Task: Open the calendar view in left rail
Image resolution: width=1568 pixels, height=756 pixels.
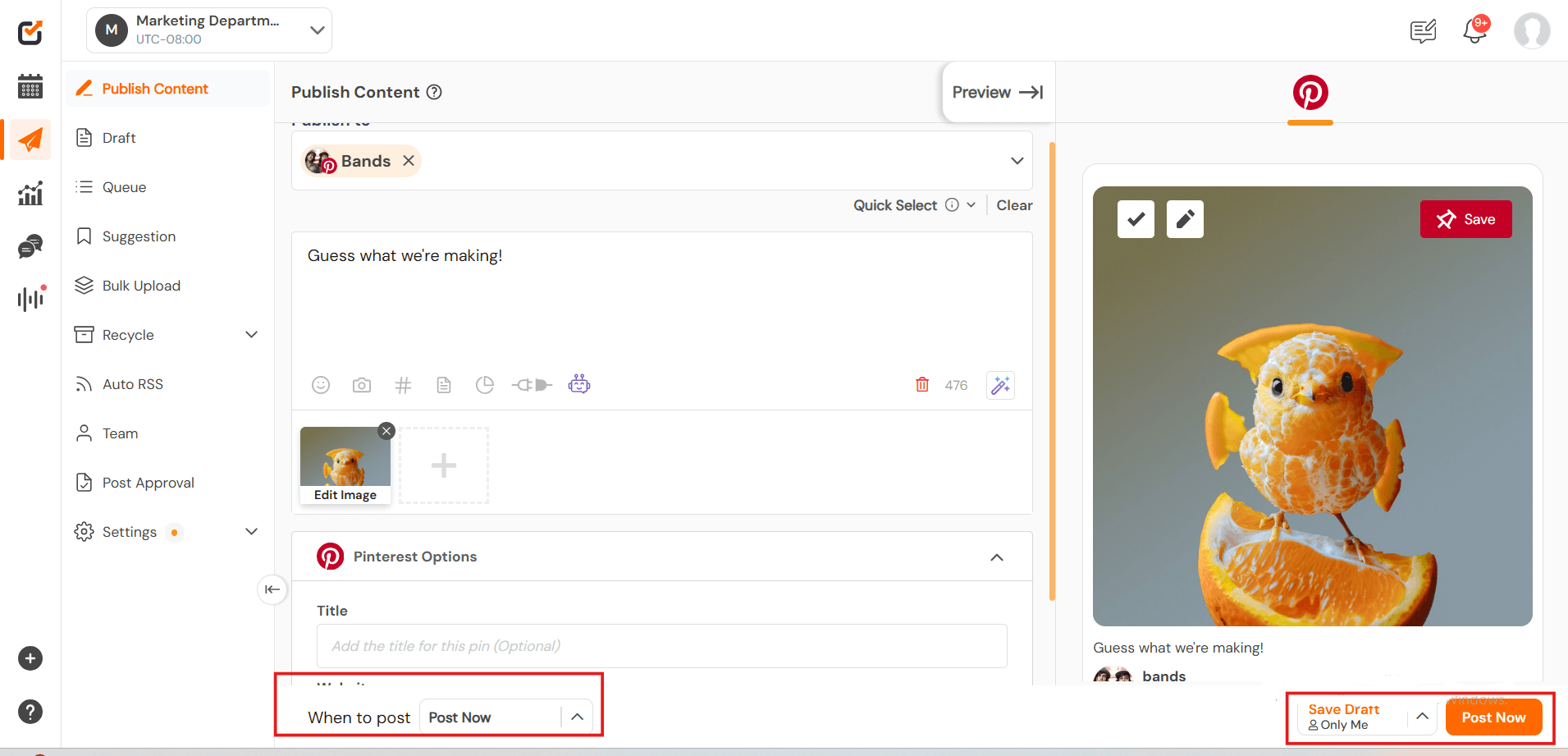Action: 30,86
